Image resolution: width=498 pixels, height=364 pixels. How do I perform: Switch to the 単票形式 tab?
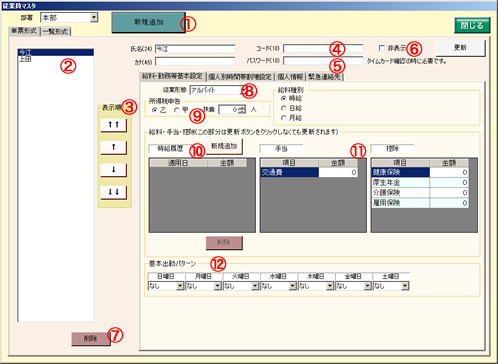click(24, 31)
